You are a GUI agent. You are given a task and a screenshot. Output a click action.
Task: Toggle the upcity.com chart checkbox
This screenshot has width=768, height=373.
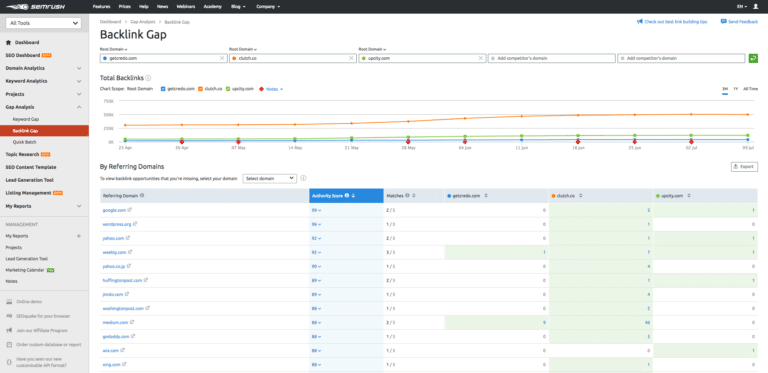(x=228, y=89)
